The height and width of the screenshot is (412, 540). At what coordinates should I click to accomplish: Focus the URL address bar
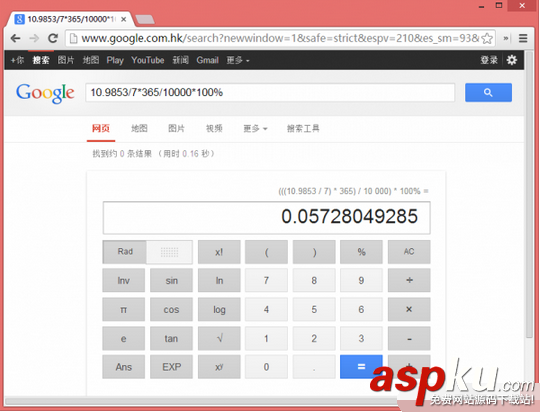pos(280,38)
